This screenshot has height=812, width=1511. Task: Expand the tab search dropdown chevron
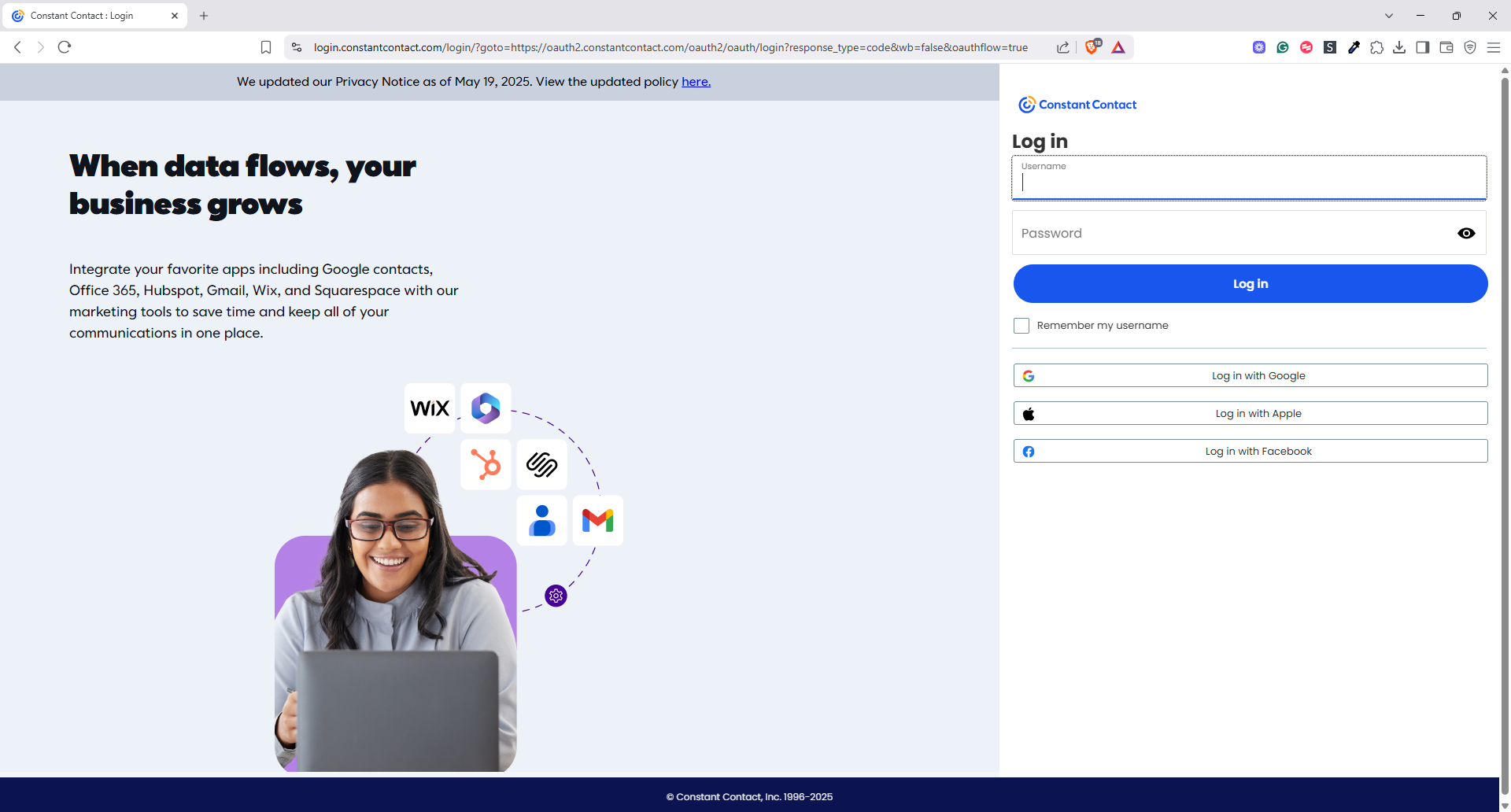coord(1389,16)
